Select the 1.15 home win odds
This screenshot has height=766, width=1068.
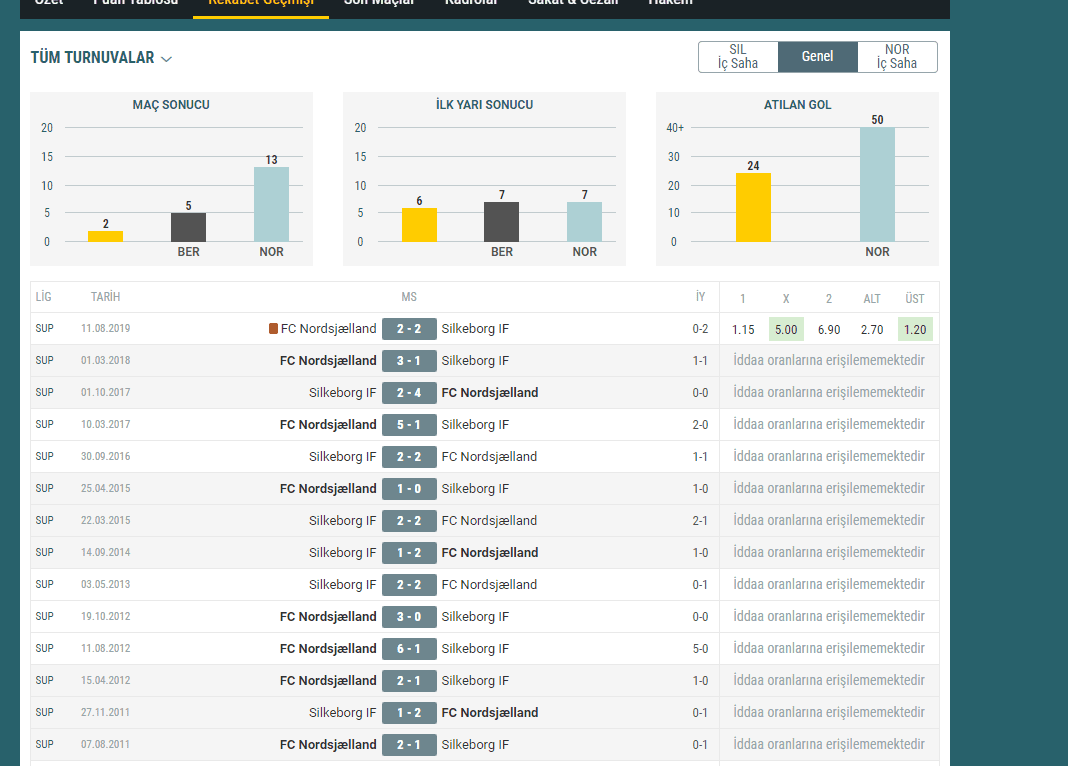[x=743, y=330]
